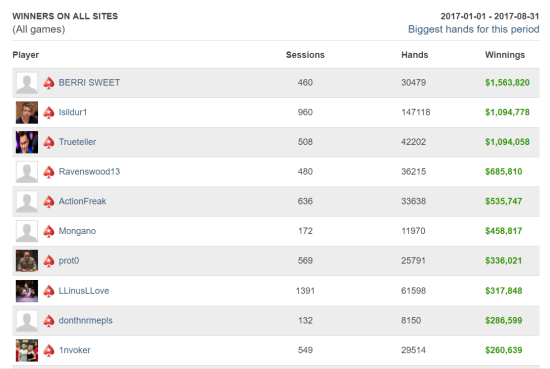Click the spade icon beside ActionFreak
This screenshot has width=550, height=369.
tap(49, 201)
